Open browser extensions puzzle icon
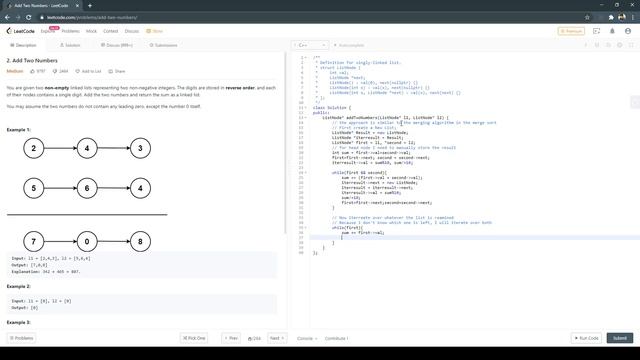Viewport: 640px width, 360px height. 611,17
